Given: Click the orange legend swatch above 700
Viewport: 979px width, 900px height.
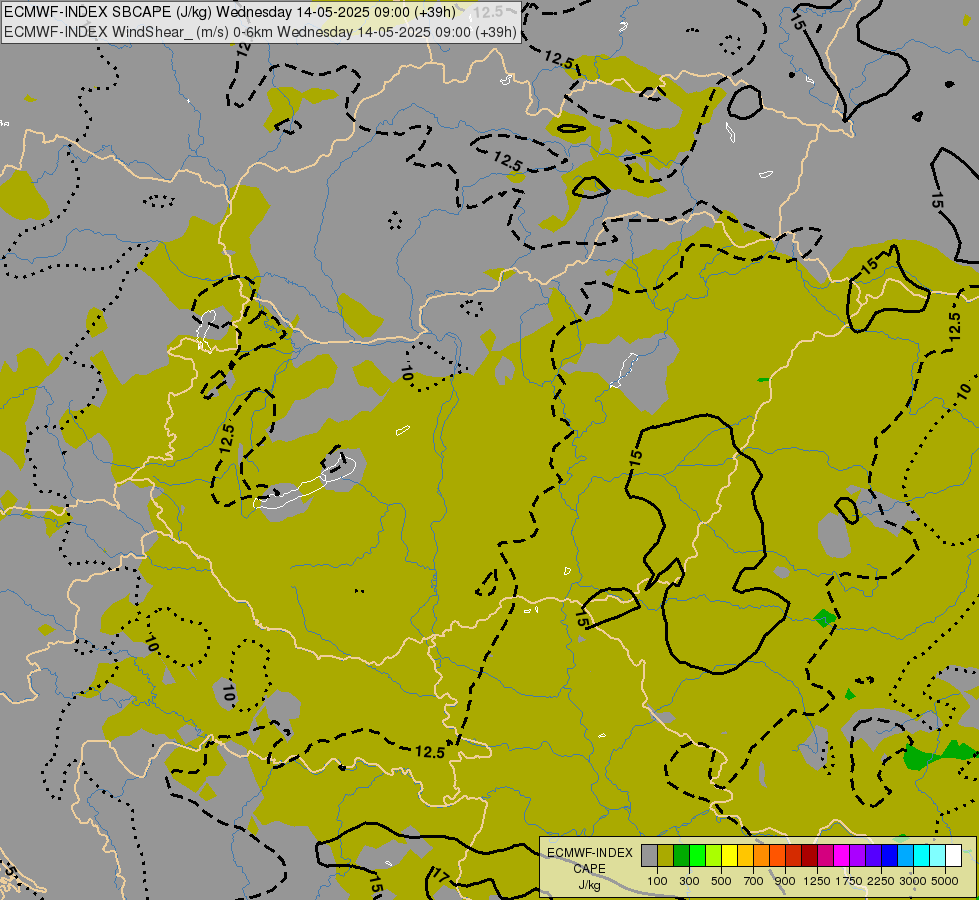Looking at the screenshot, I should click(x=761, y=855).
